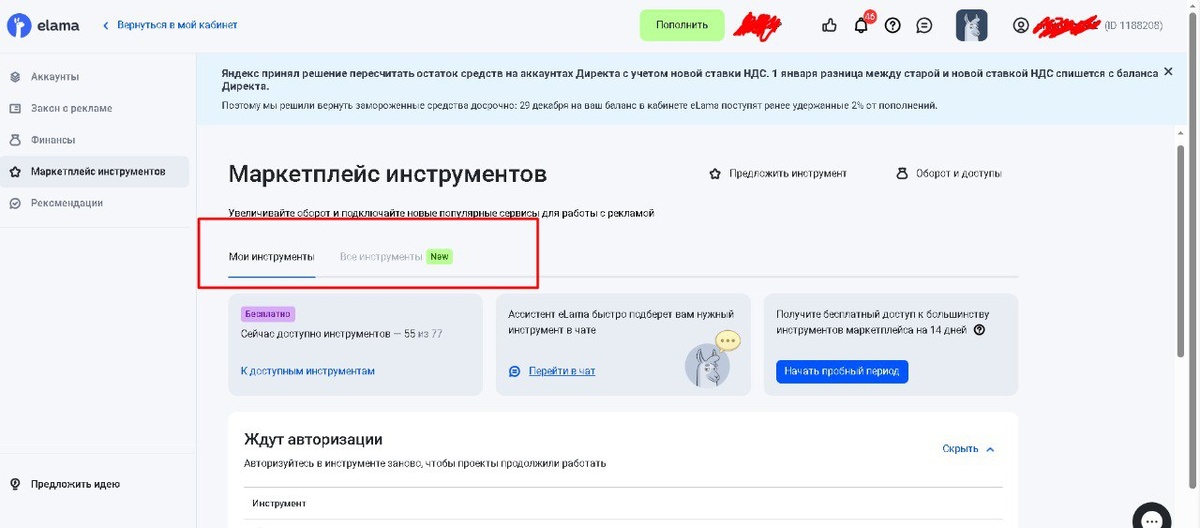The height and width of the screenshot is (528, 1200).
Task: Click the chat bubble icon near Перейти в чат
Action: (x=515, y=371)
